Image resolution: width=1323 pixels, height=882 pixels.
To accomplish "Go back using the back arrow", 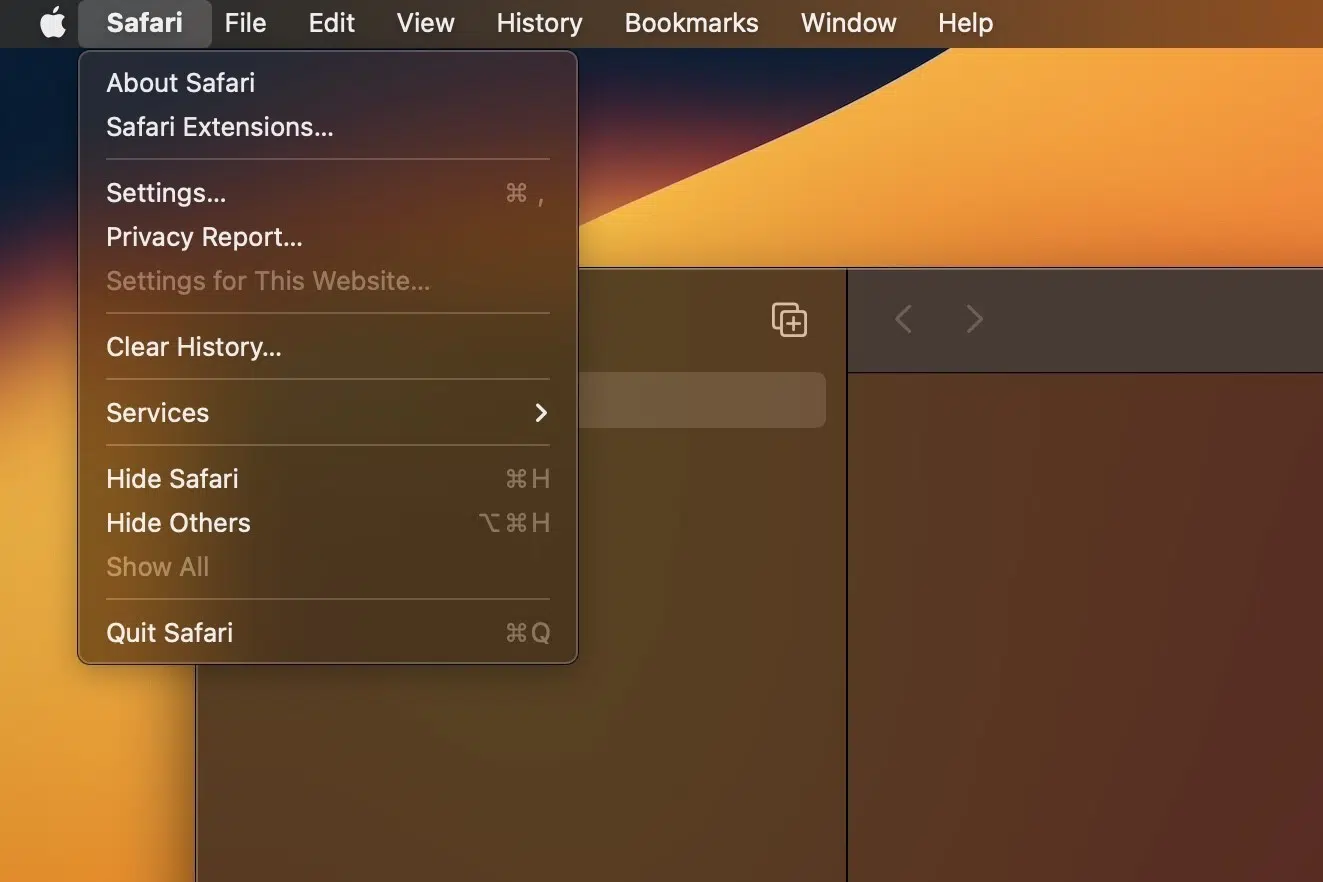I will click(903, 320).
